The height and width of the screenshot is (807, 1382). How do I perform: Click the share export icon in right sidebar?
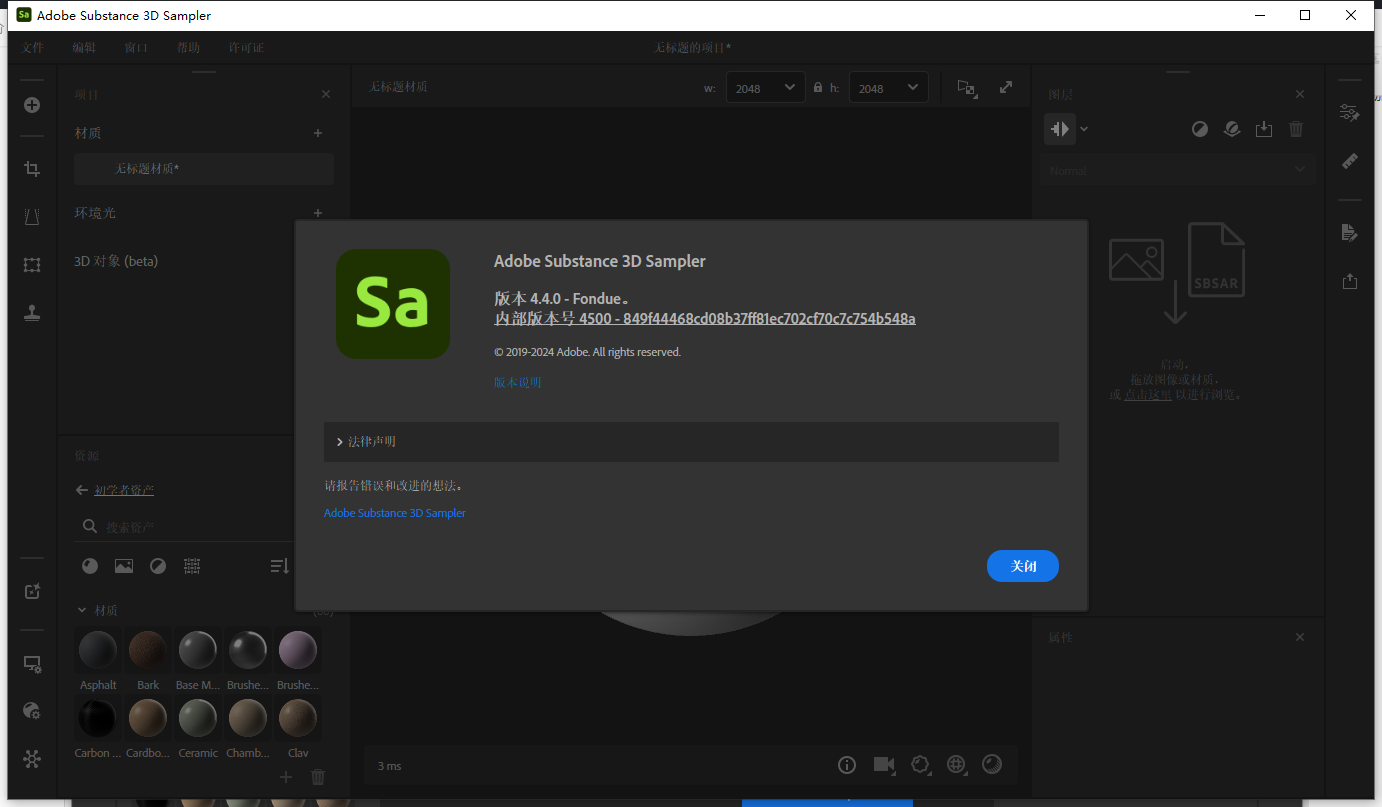coord(1350,281)
